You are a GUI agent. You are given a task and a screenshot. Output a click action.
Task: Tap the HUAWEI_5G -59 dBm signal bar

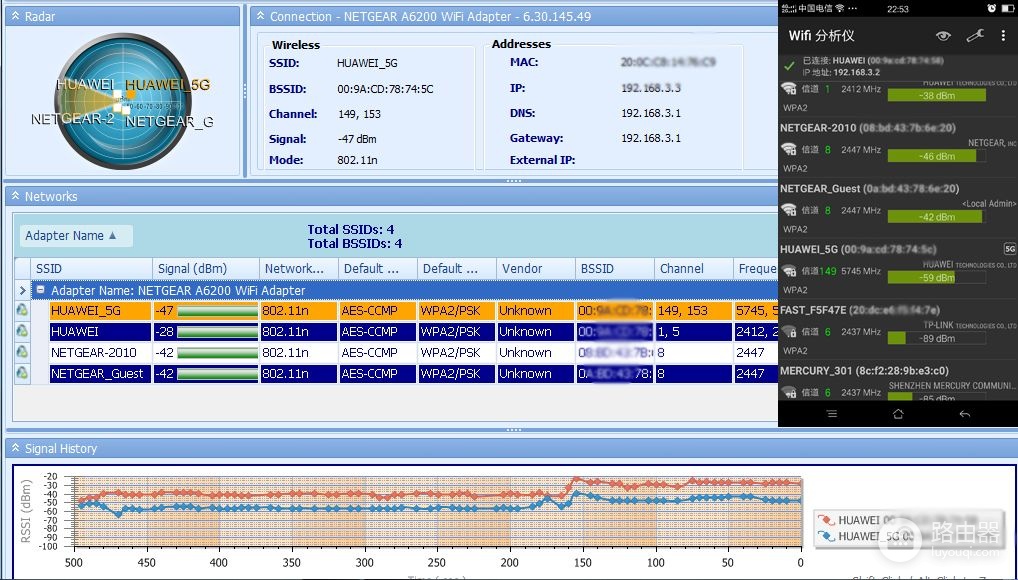pos(936,277)
